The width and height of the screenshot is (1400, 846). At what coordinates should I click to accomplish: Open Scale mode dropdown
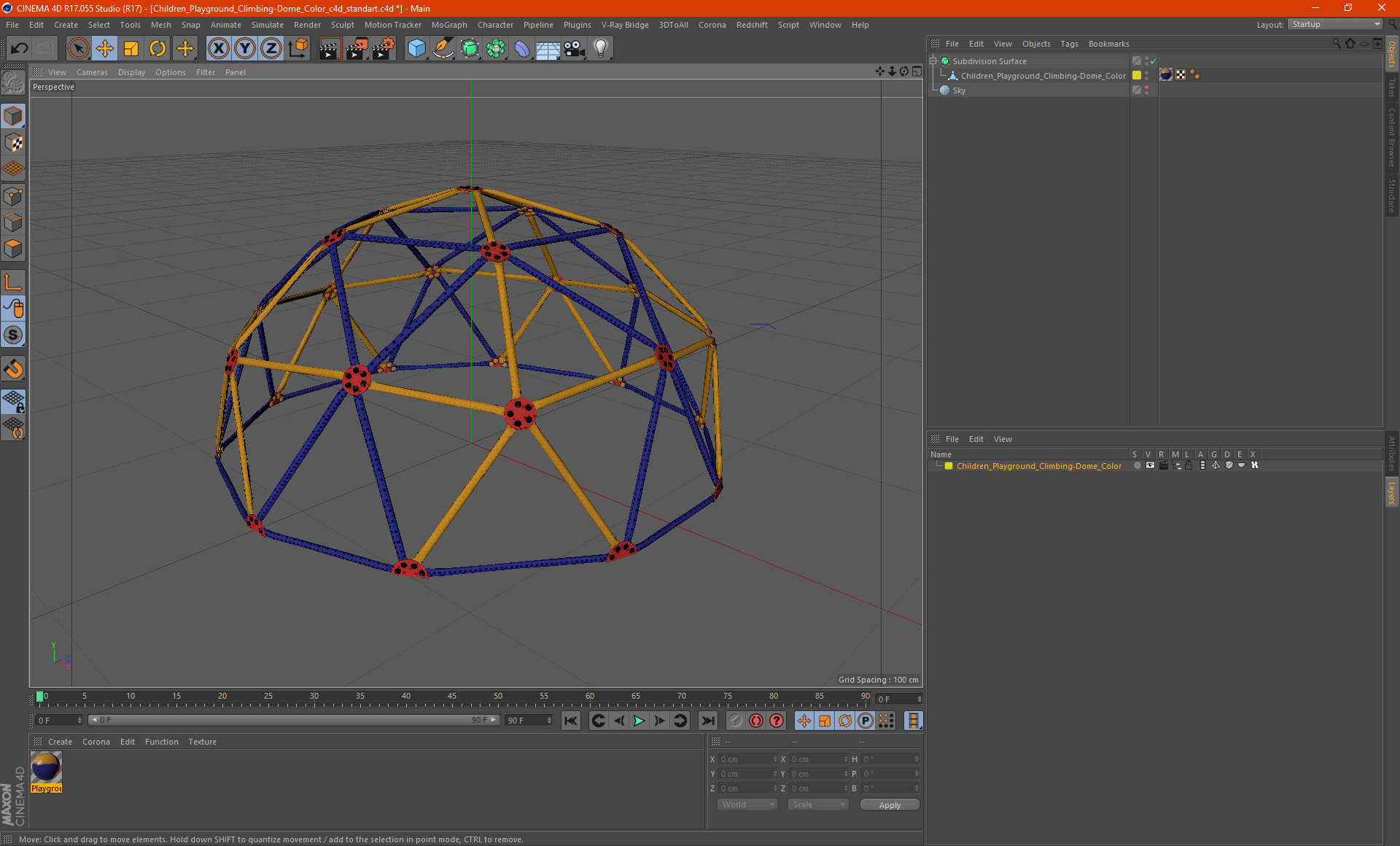(818, 804)
